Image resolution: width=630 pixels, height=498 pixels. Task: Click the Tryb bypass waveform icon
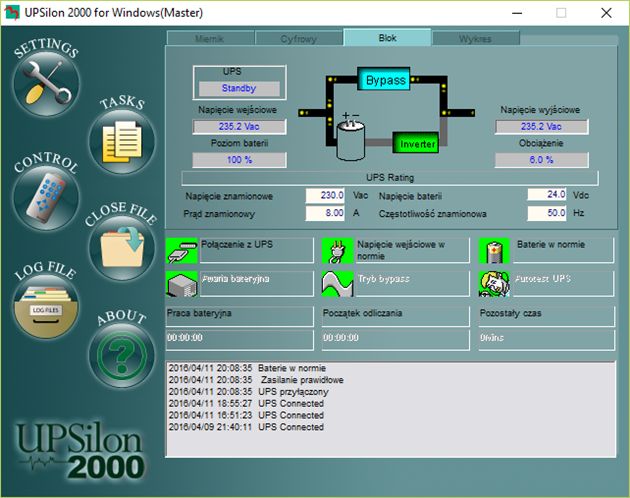click(338, 284)
